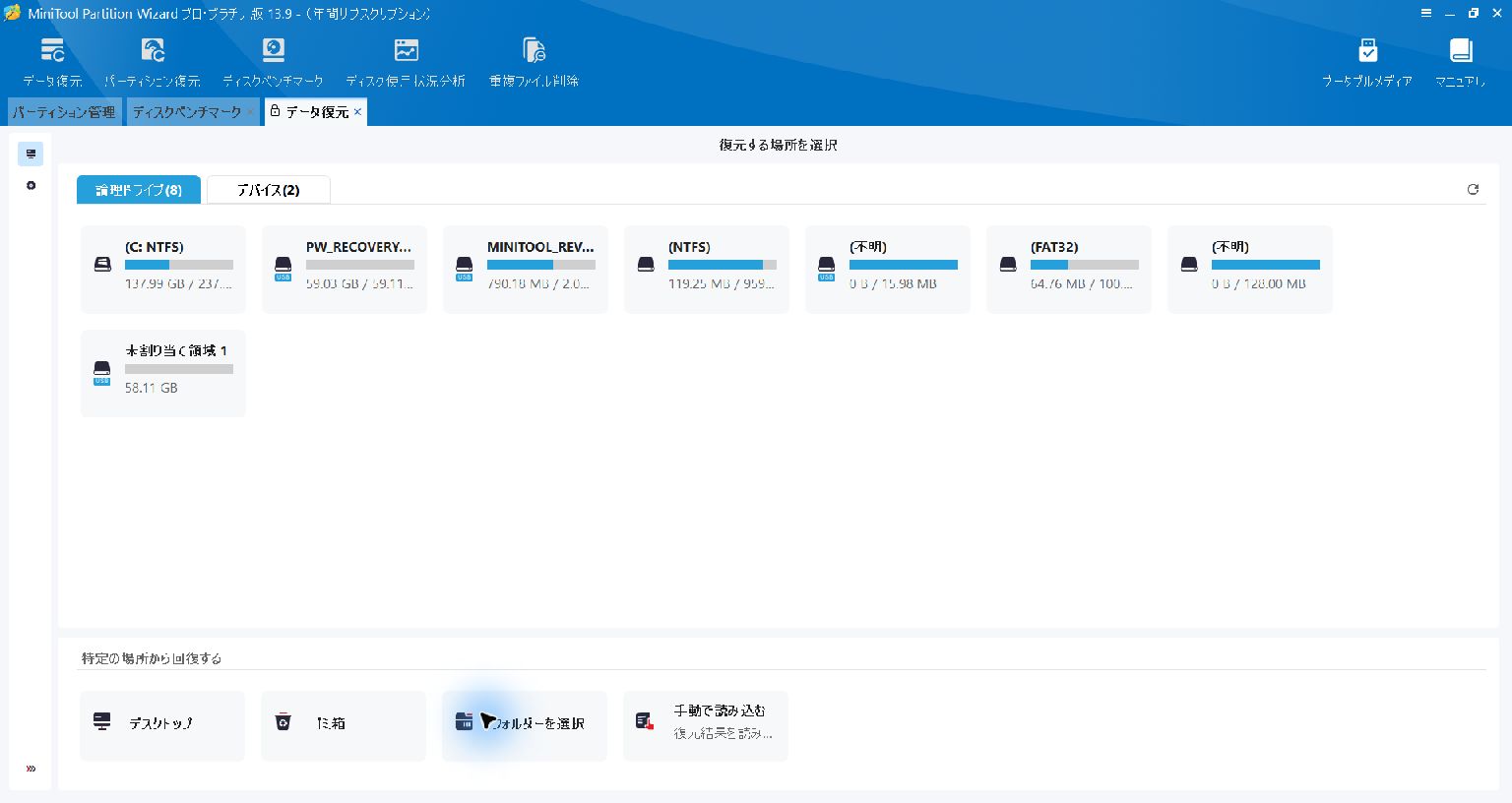This screenshot has width=1512, height=803.
Task: Open ディスク使用状況分析 (disk usage analyzer)
Action: click(406, 62)
